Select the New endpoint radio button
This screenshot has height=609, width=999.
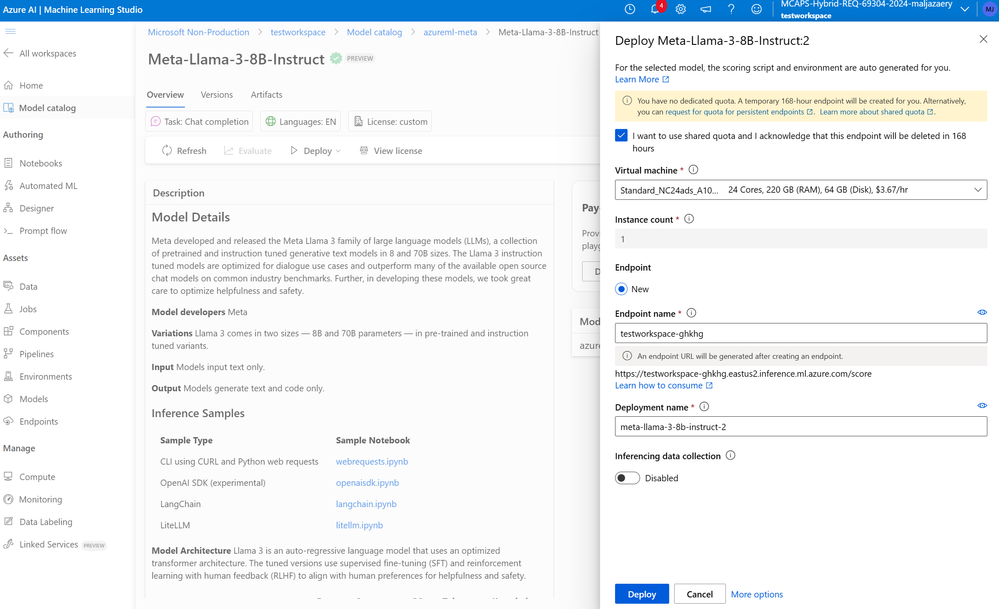pos(621,289)
